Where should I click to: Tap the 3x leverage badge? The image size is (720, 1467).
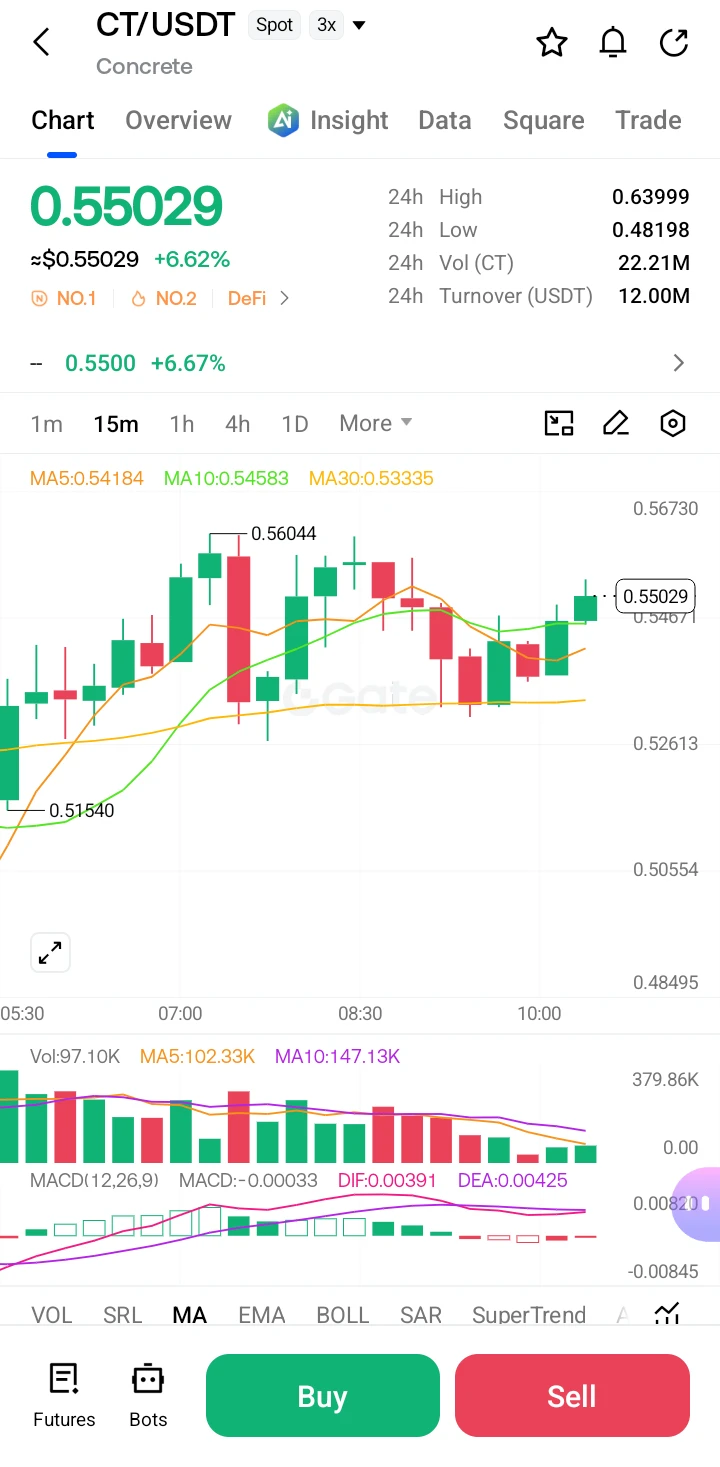[x=326, y=25]
